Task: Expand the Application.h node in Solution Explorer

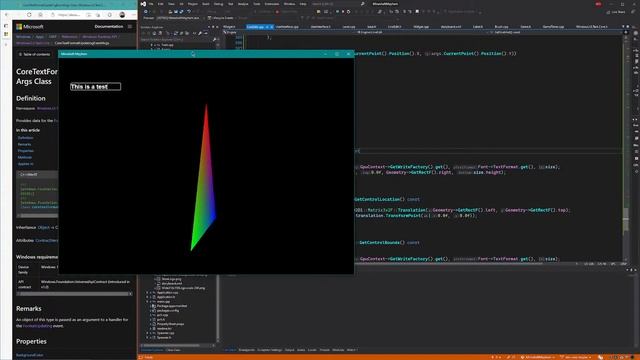Action: [147, 297]
